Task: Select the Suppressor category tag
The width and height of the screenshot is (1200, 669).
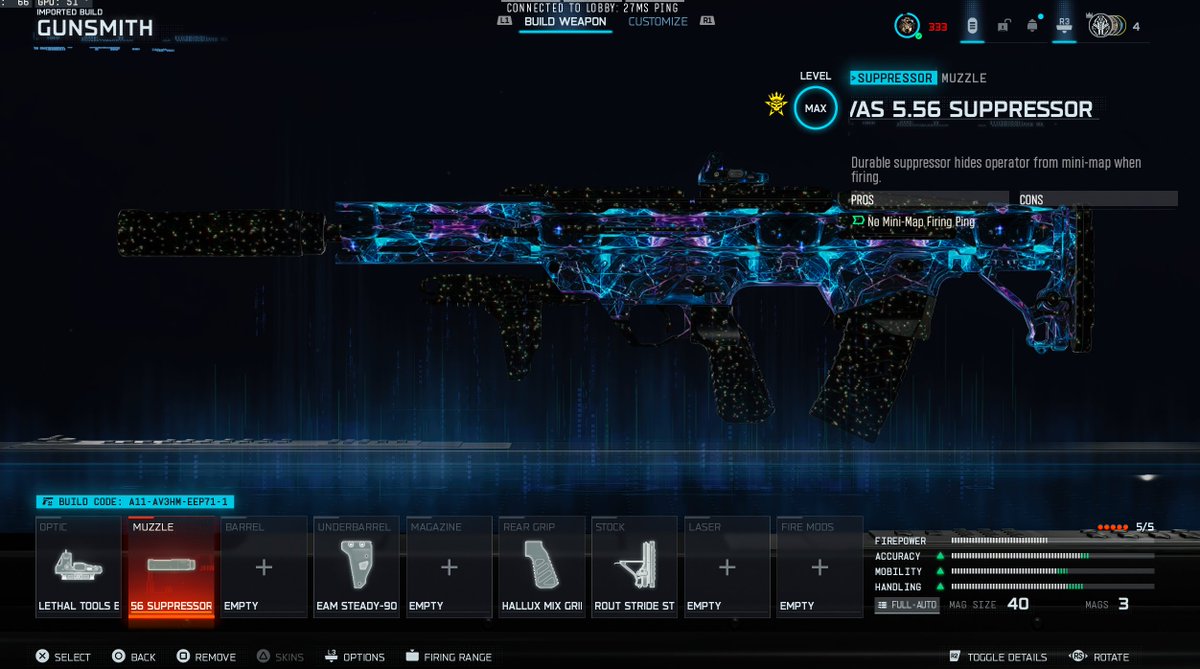Action: [893, 78]
